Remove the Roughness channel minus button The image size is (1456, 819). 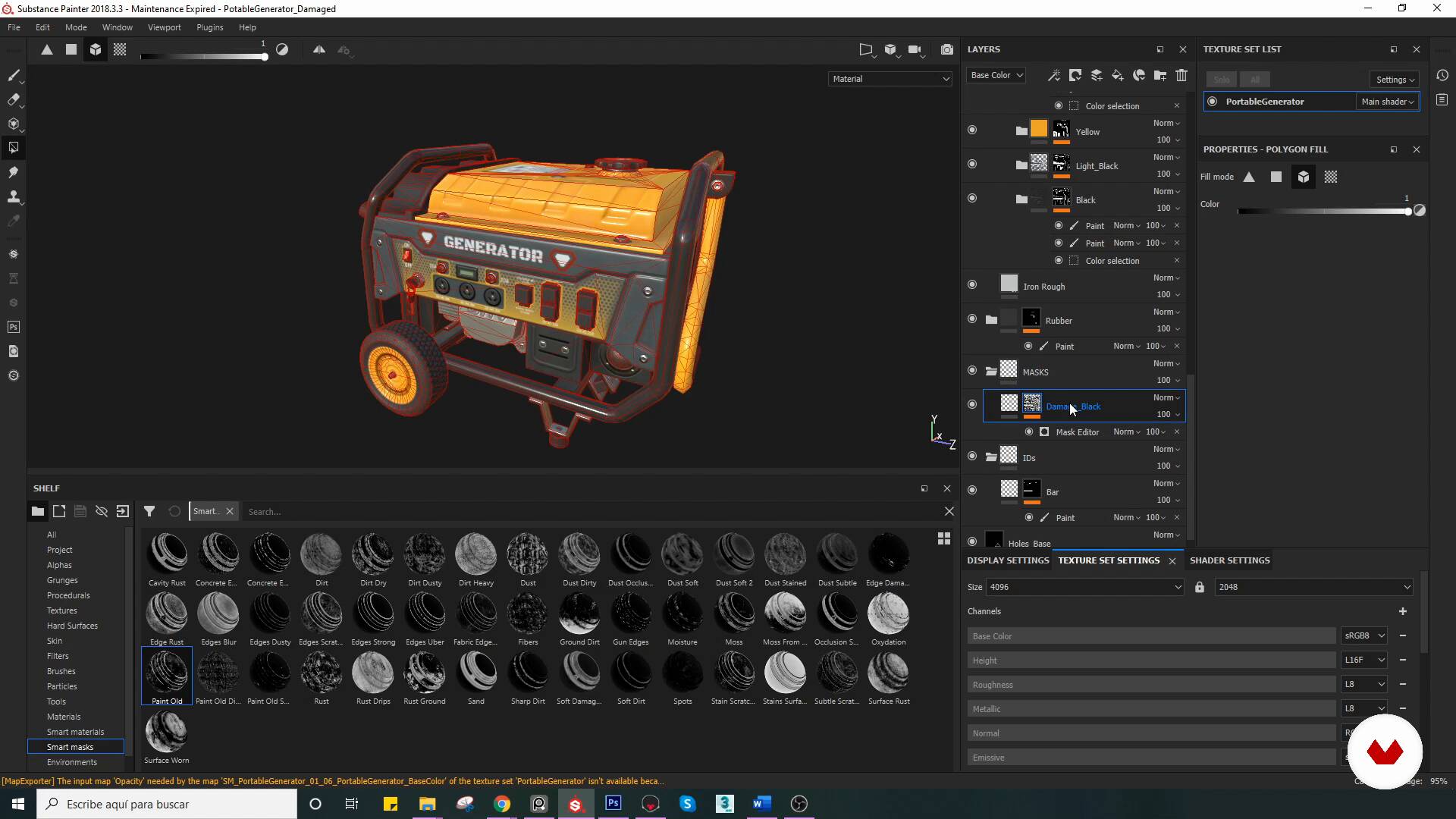click(x=1403, y=684)
